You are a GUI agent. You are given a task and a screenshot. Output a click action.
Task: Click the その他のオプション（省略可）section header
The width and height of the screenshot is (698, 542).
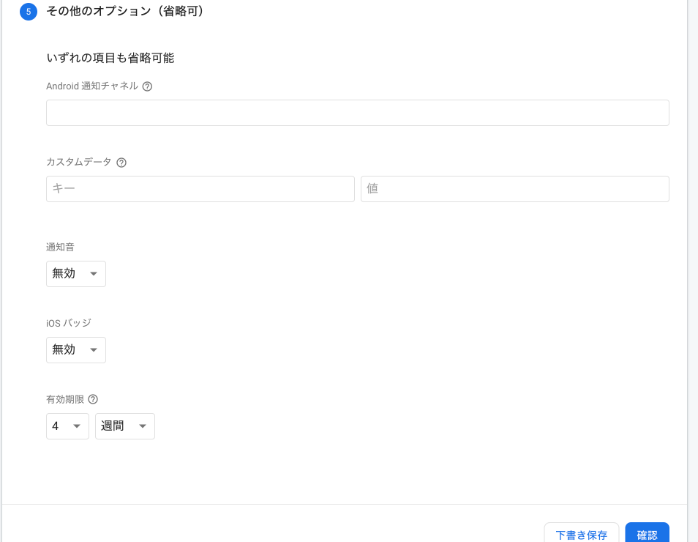(125, 11)
